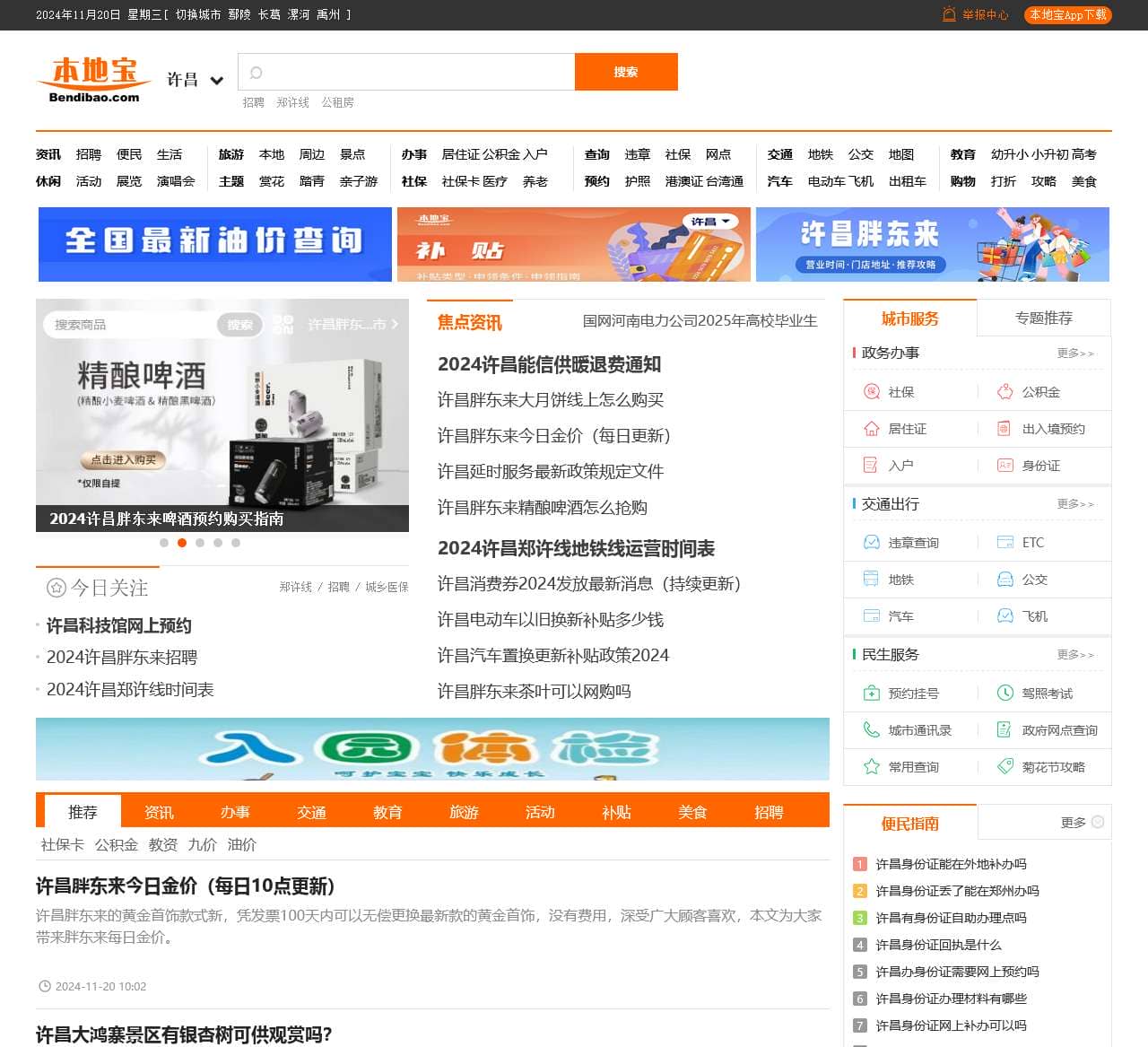Click 本地宝App下载 button
The height and width of the screenshot is (1047, 1148).
(1067, 14)
